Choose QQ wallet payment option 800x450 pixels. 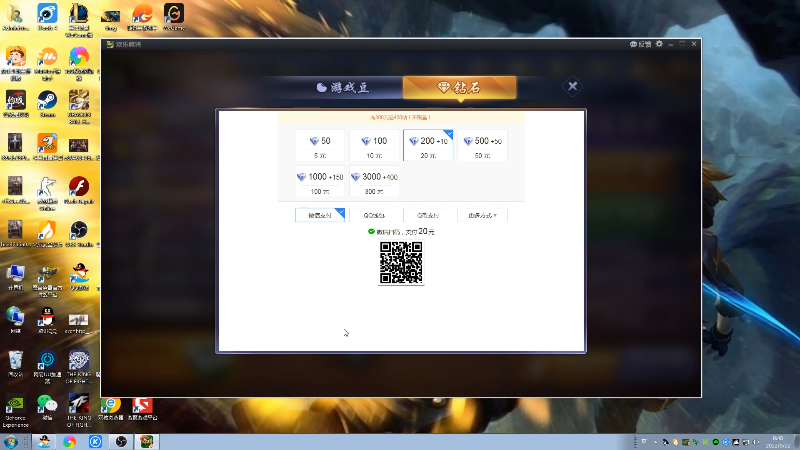pos(374,215)
